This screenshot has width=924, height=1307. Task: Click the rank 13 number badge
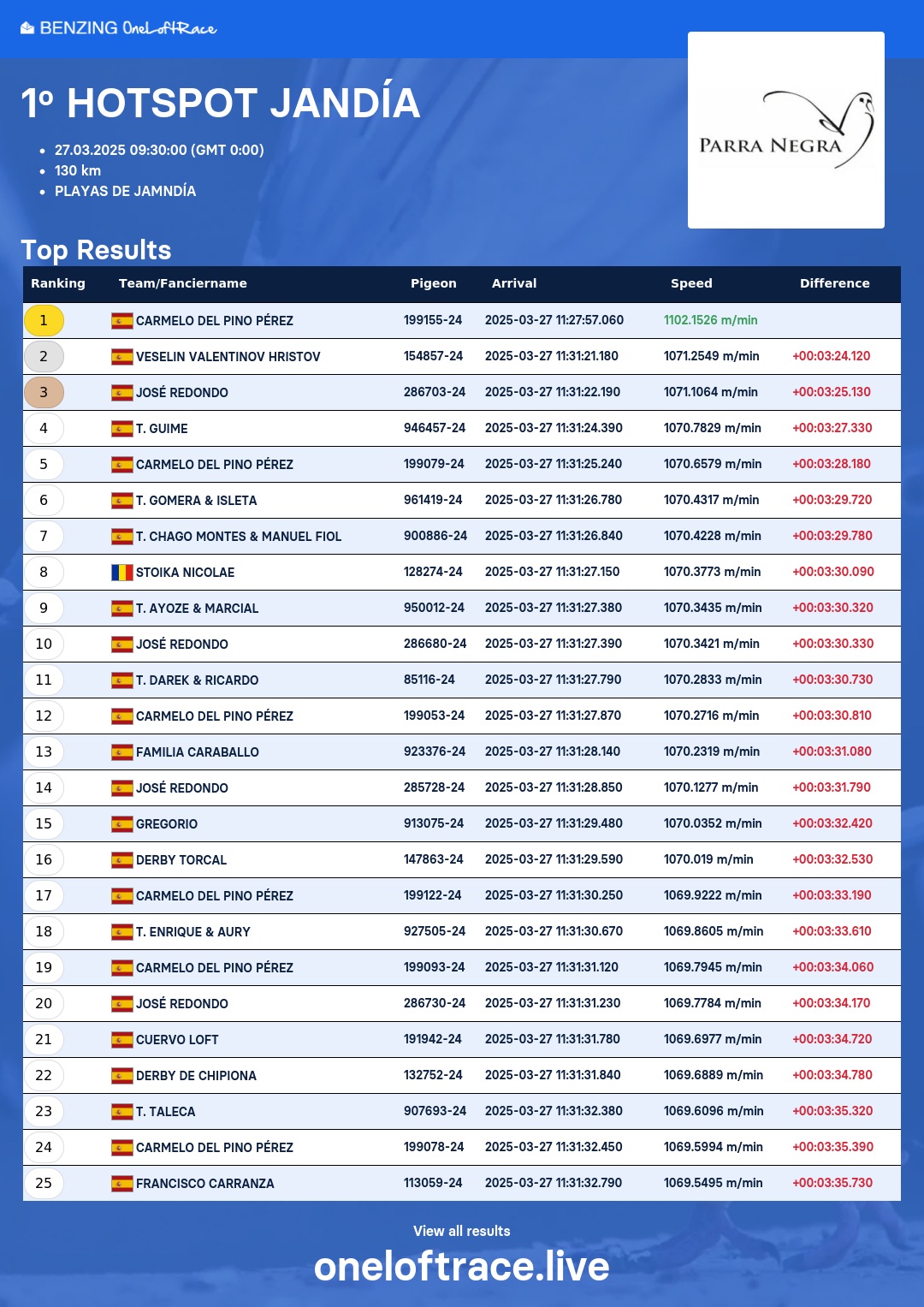pyautogui.click(x=44, y=752)
